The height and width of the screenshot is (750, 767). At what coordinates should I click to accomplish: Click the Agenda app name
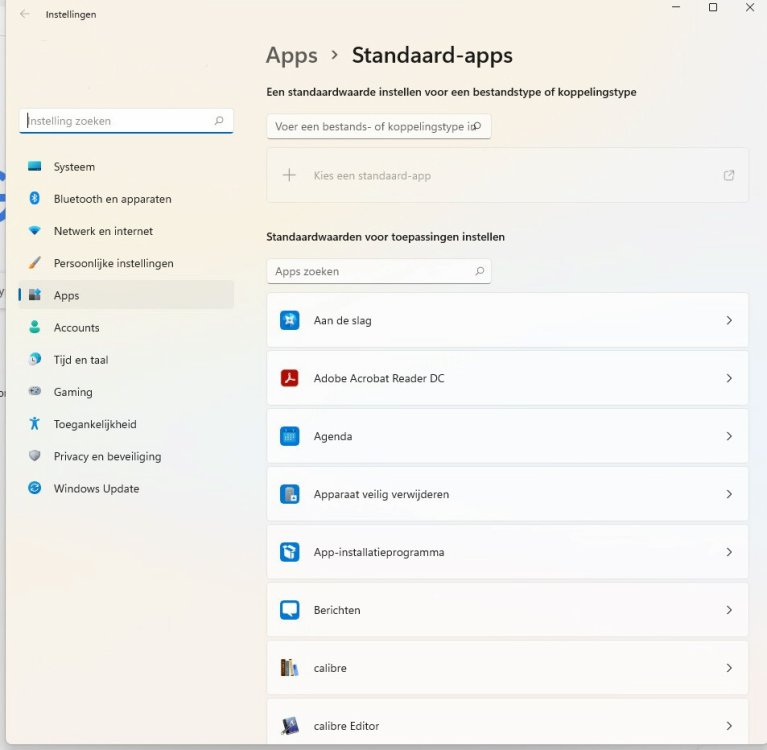tap(333, 436)
